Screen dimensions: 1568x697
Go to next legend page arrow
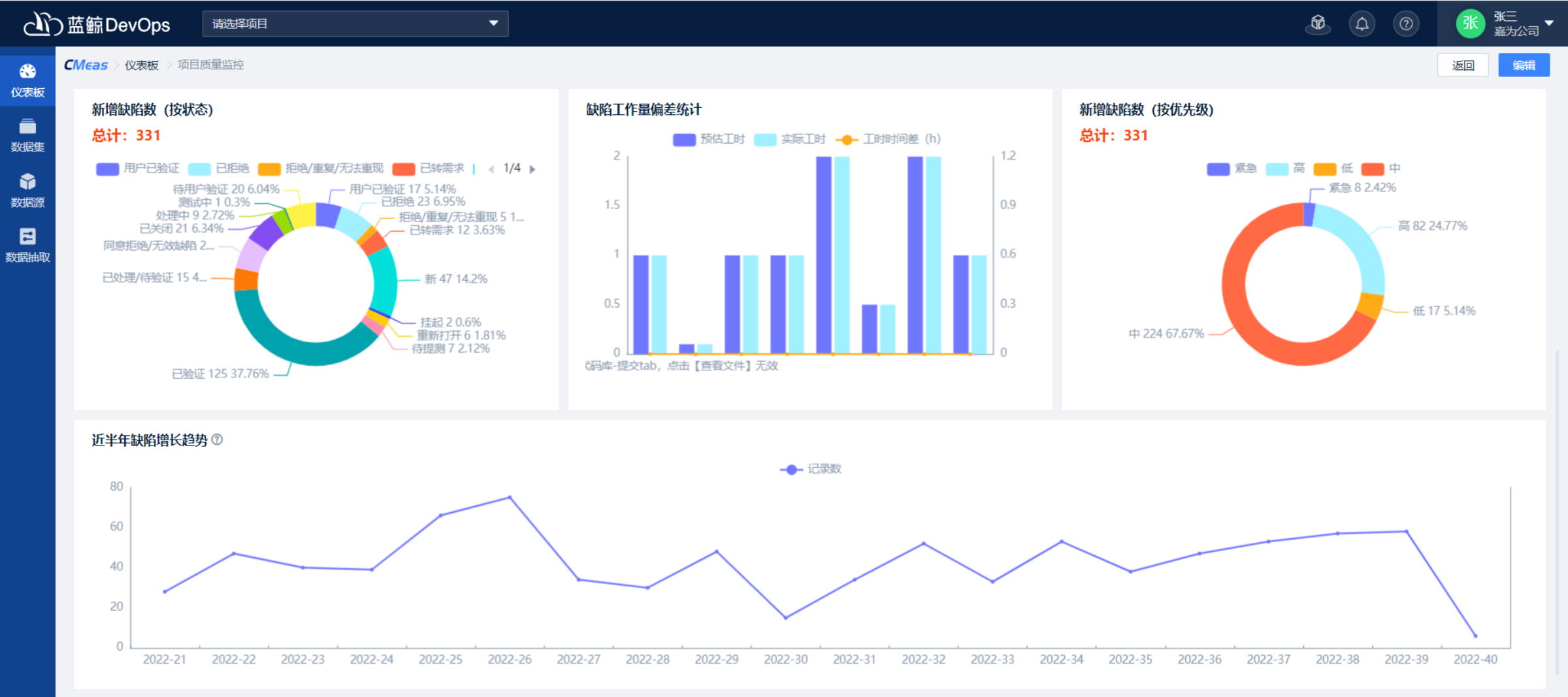click(x=532, y=169)
